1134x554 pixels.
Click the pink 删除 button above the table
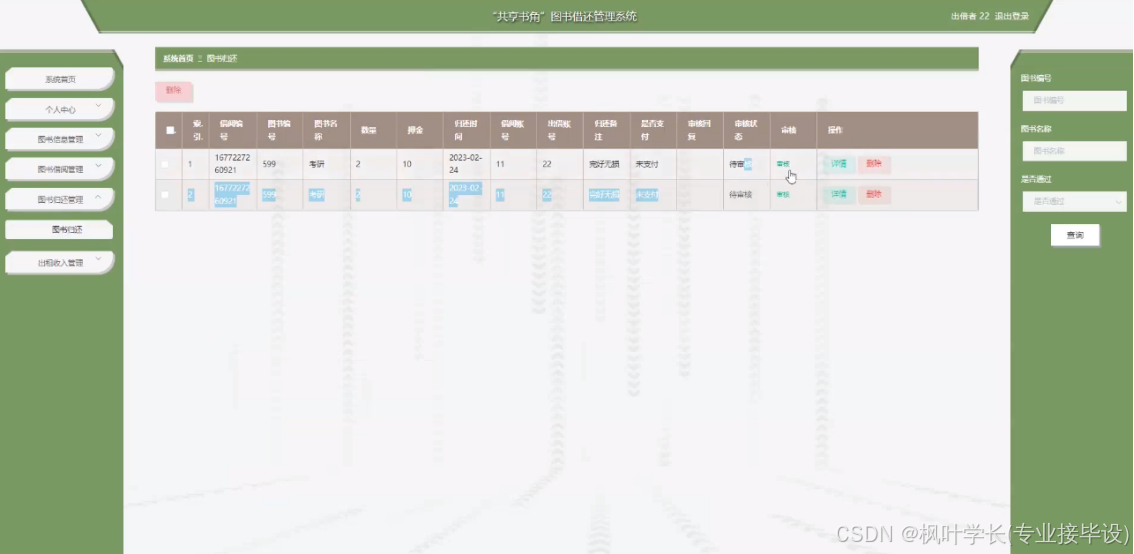[174, 90]
